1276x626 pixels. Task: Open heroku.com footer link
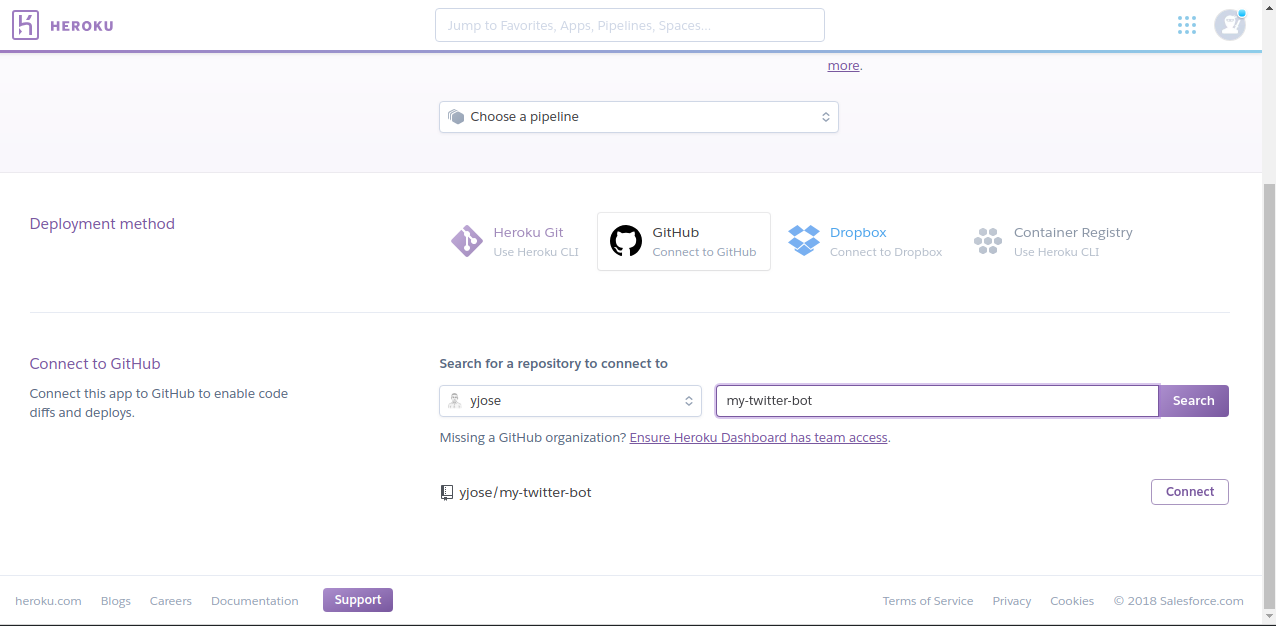coord(48,601)
